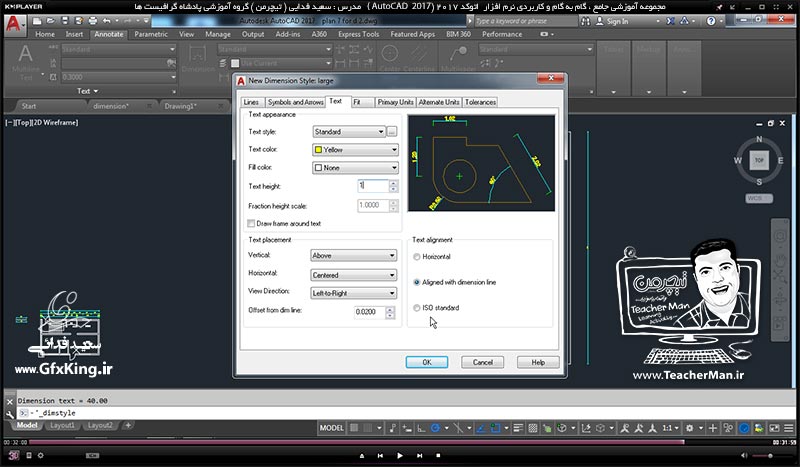
Task: Click the KMPlayer stop button
Action: click(x=438, y=455)
